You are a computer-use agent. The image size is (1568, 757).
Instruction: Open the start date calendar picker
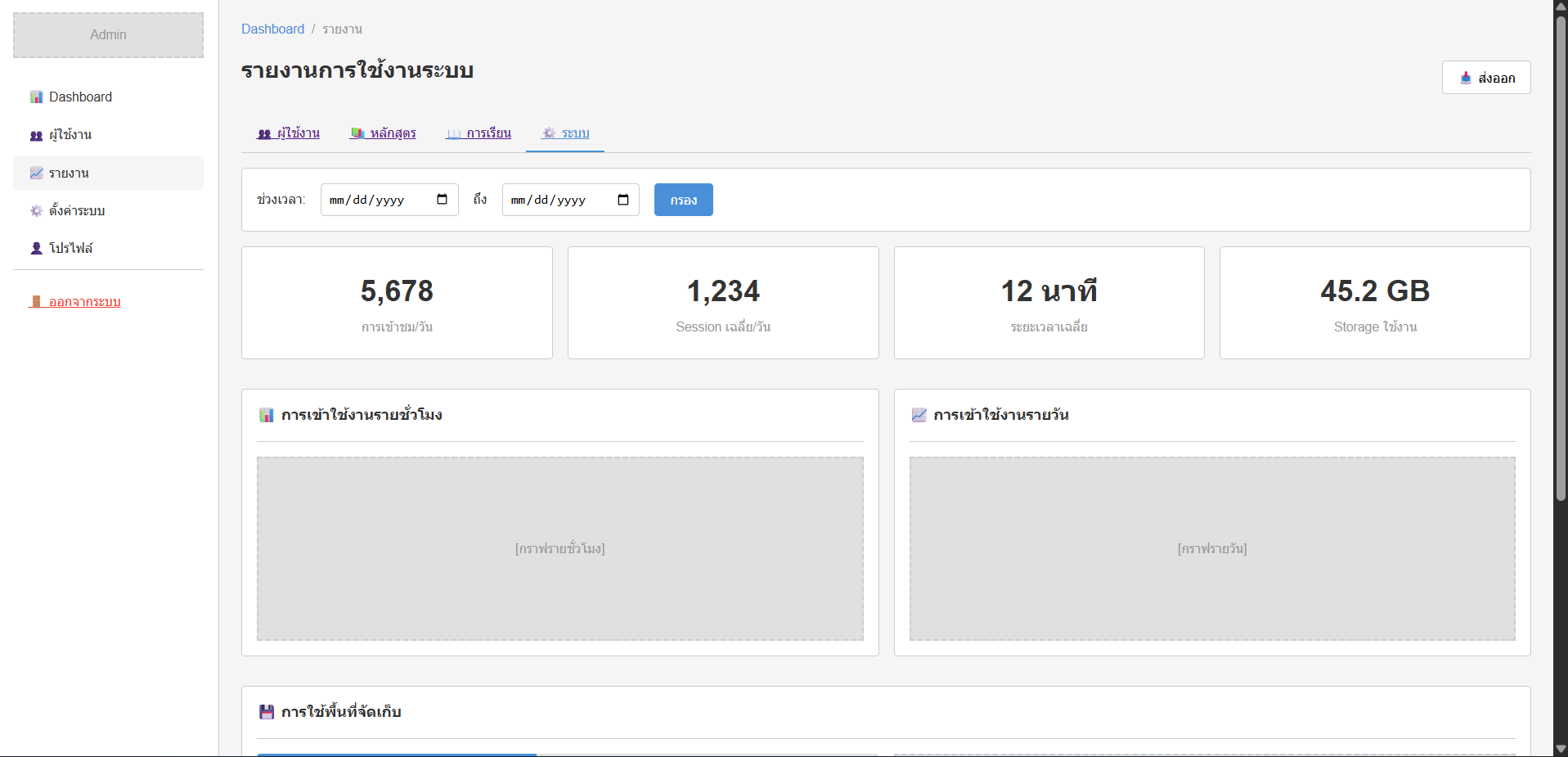tap(443, 200)
